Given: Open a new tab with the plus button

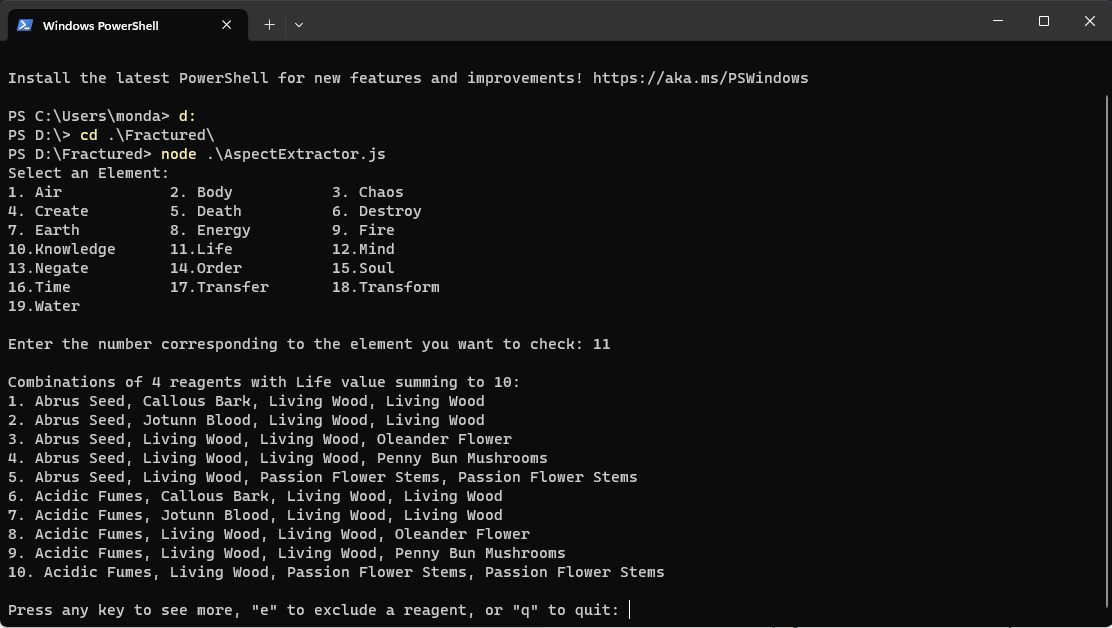Looking at the screenshot, I should pyautogui.click(x=269, y=25).
